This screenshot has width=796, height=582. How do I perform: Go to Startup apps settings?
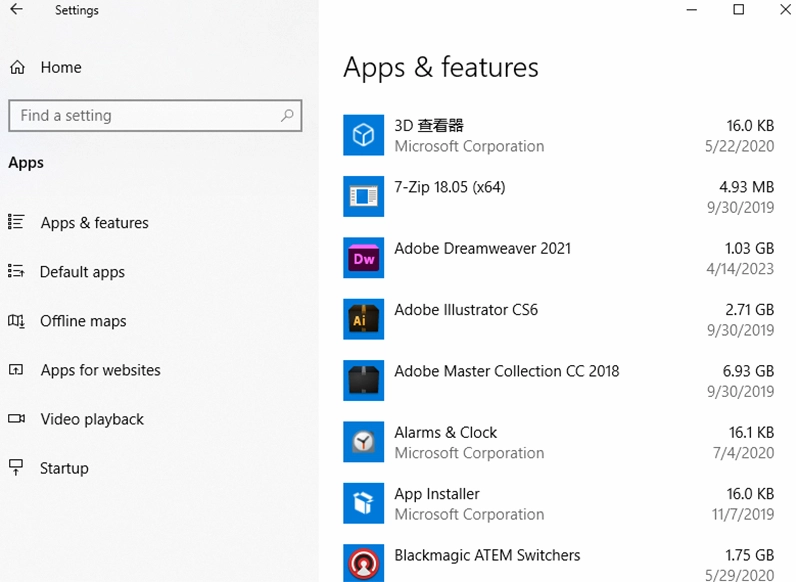(64, 468)
